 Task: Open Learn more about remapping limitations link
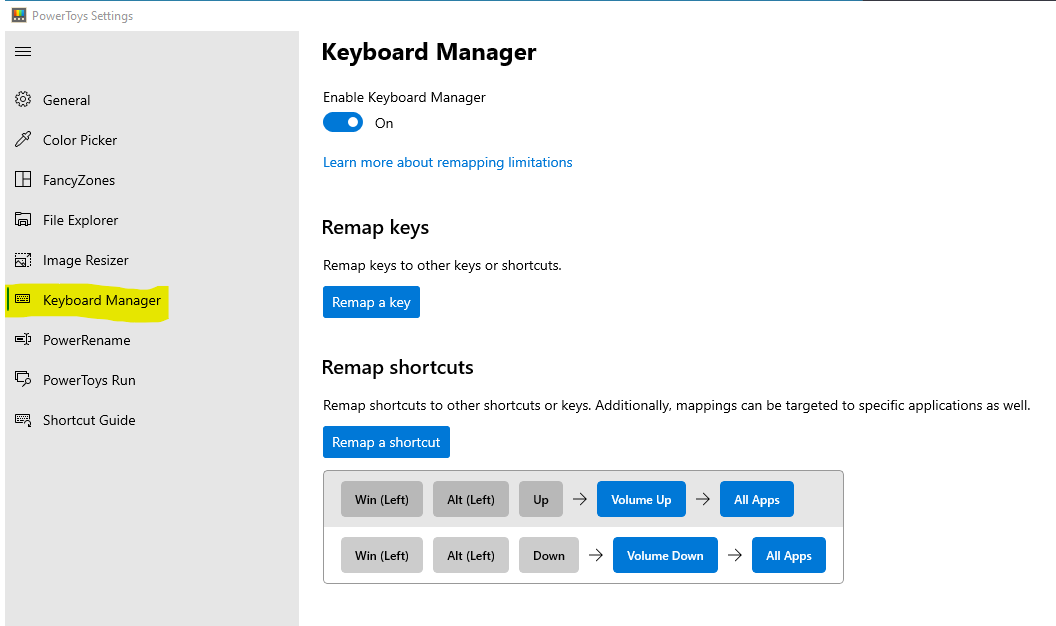447,162
